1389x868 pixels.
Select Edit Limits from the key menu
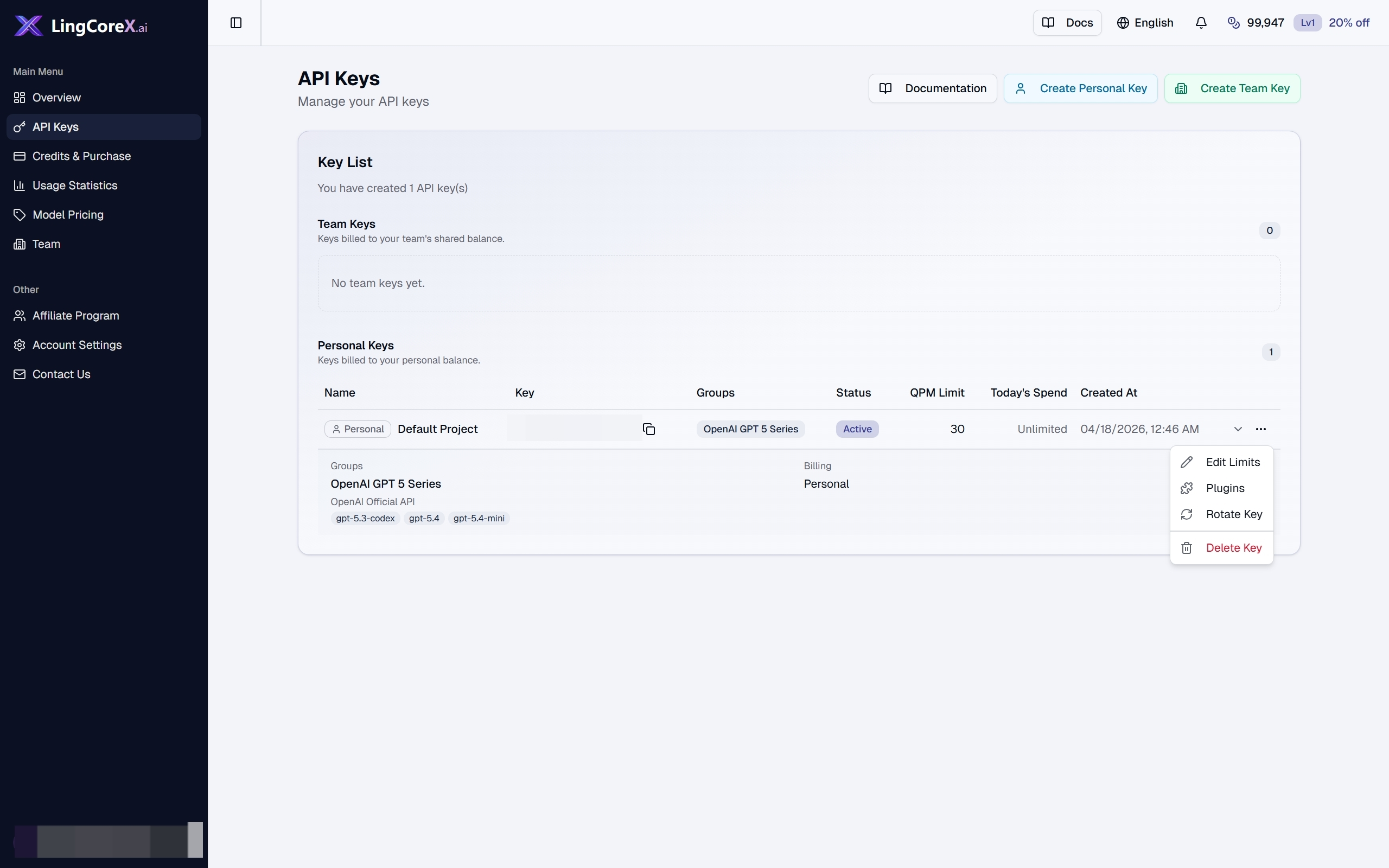(x=1221, y=462)
